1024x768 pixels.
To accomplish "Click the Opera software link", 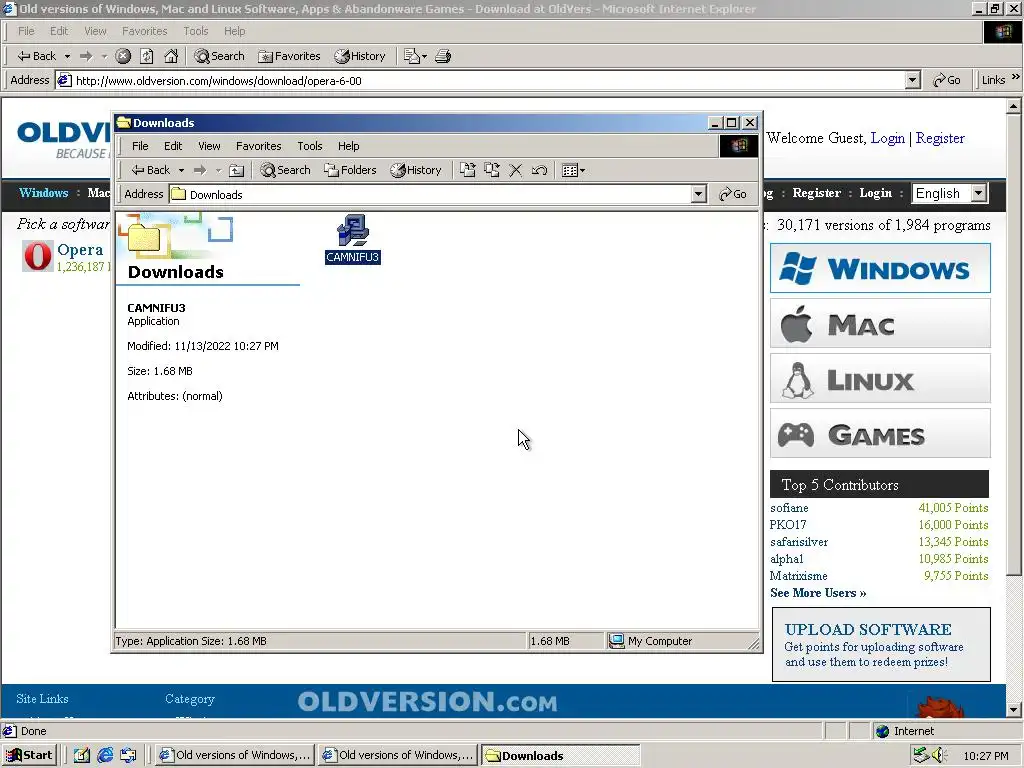I will click(x=80, y=249).
